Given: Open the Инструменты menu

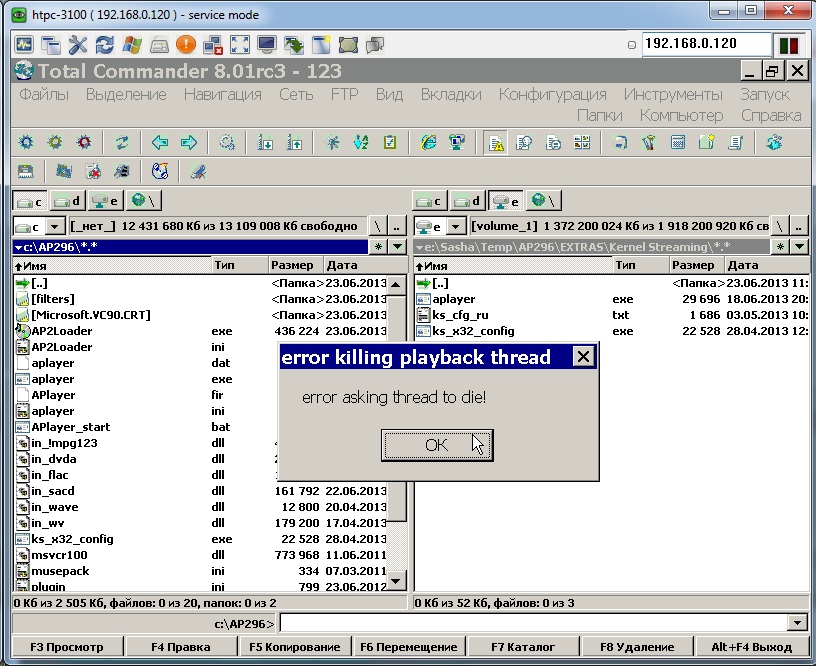Looking at the screenshot, I should (x=673, y=94).
